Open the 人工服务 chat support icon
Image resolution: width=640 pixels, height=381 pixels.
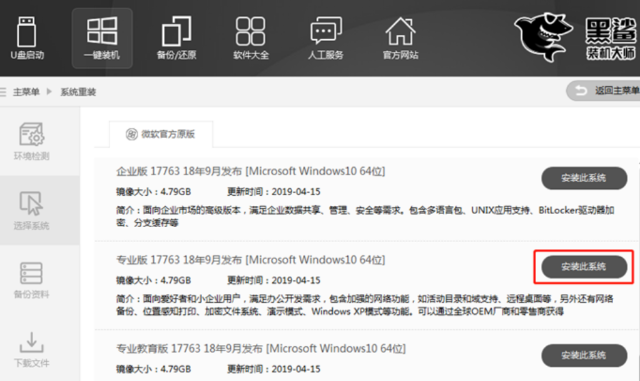[326, 31]
